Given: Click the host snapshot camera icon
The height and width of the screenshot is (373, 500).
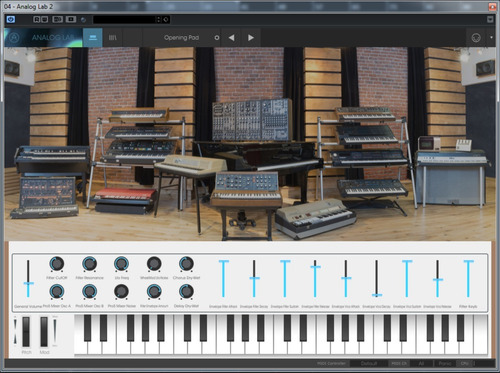Looking at the screenshot, I should (71, 20).
